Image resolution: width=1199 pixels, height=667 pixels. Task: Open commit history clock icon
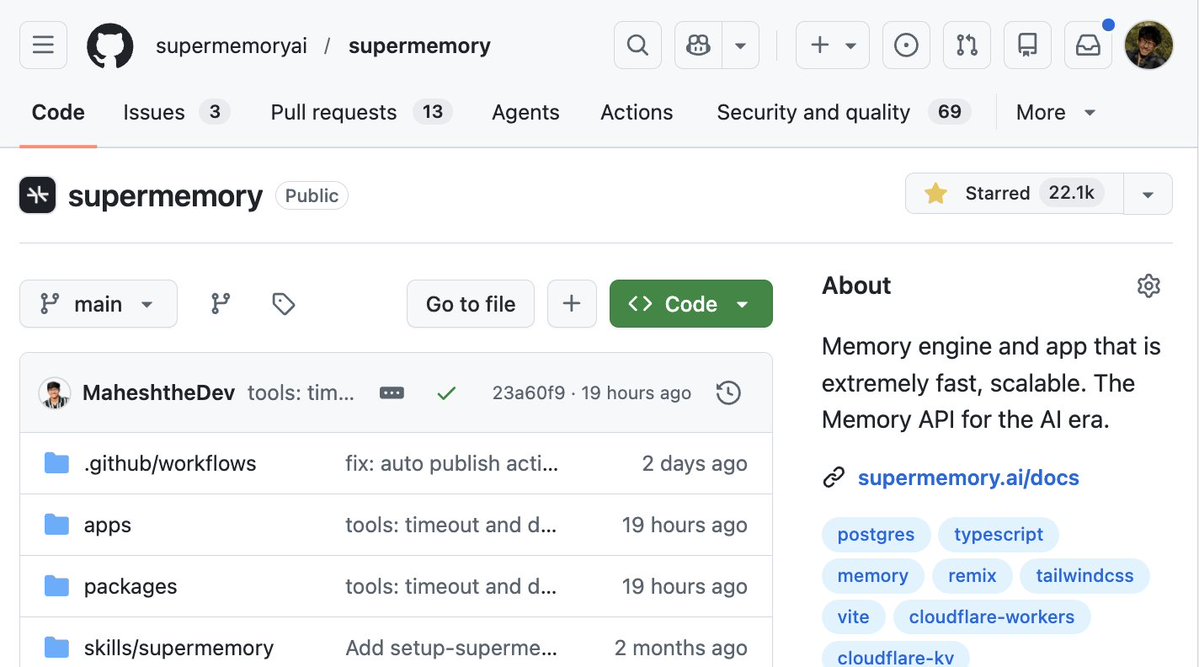coord(729,393)
